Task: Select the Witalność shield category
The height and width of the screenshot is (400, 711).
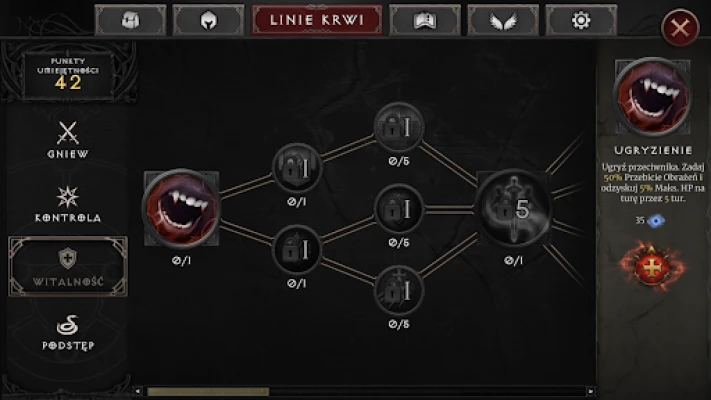Action: pyautogui.click(x=68, y=267)
